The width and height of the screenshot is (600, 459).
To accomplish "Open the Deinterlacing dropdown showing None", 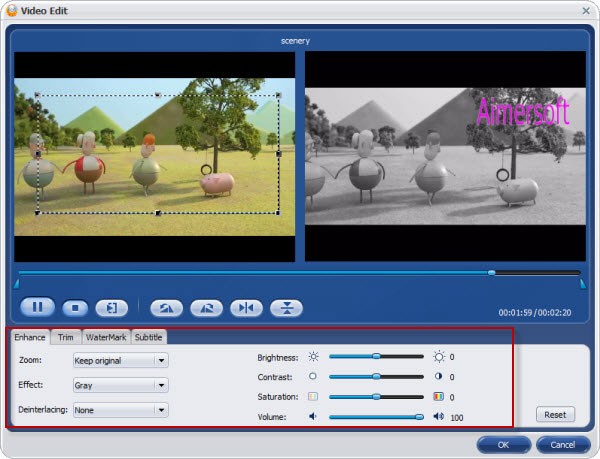I will point(121,410).
